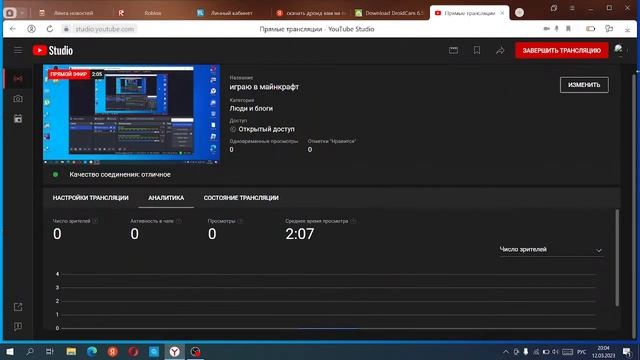This screenshot has height=360, width=640.
Task: Click the category text 'Люди и блоги'
Action: 251,109
